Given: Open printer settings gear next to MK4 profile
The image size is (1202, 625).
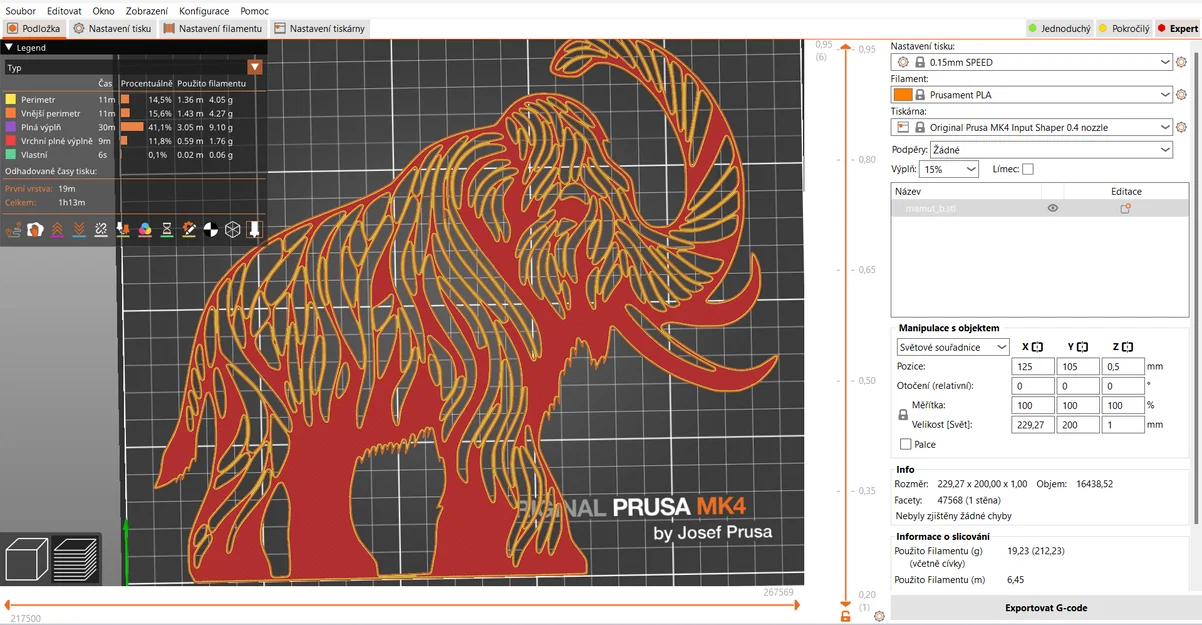Looking at the screenshot, I should (1181, 128).
